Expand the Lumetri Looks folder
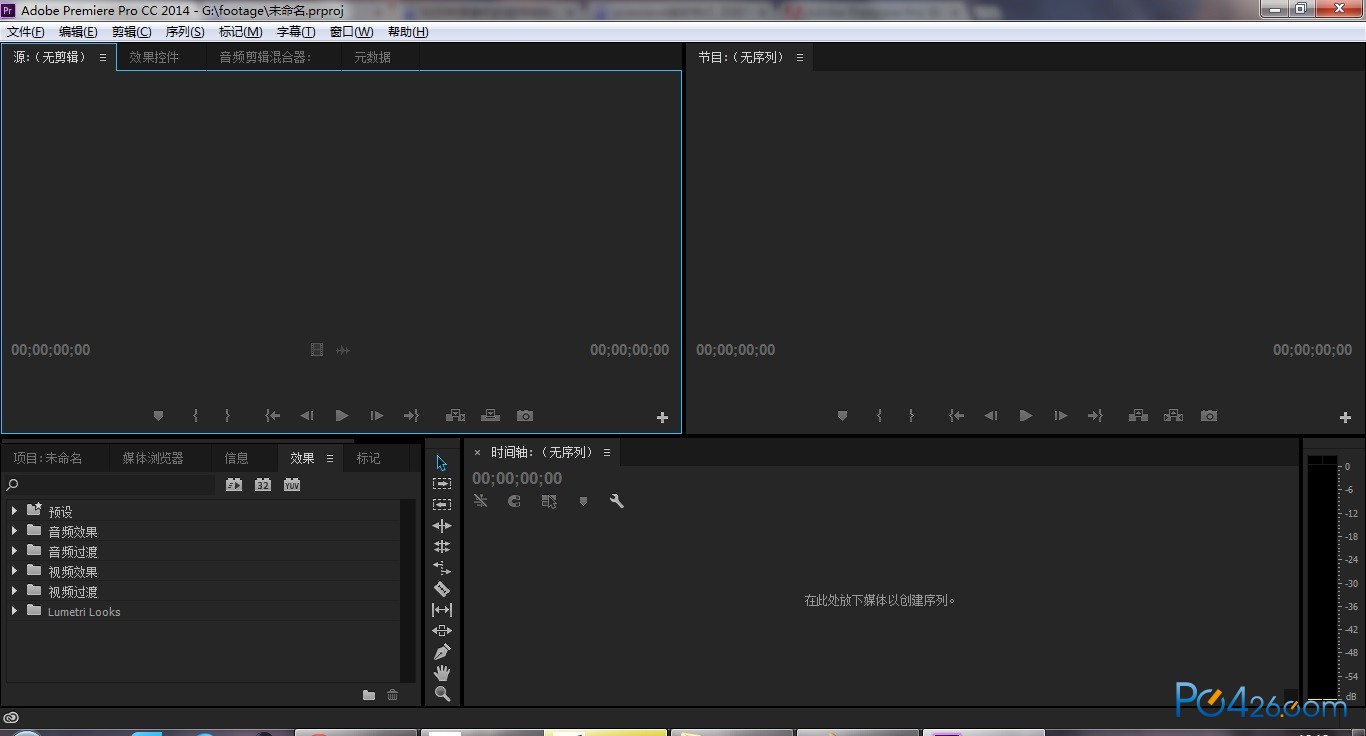Screen dimensions: 1366x736 [x=14, y=611]
